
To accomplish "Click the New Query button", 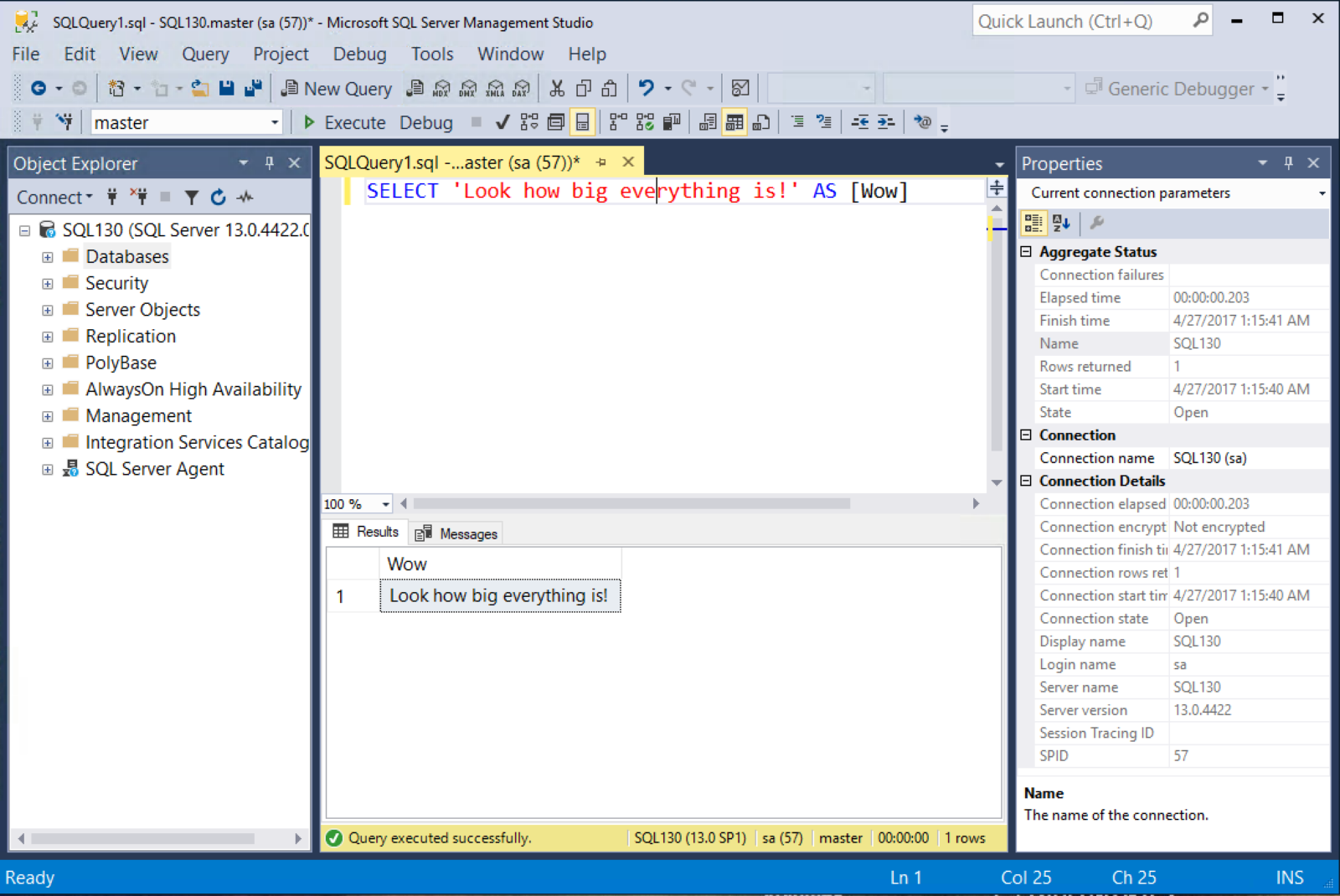I will pos(336,88).
